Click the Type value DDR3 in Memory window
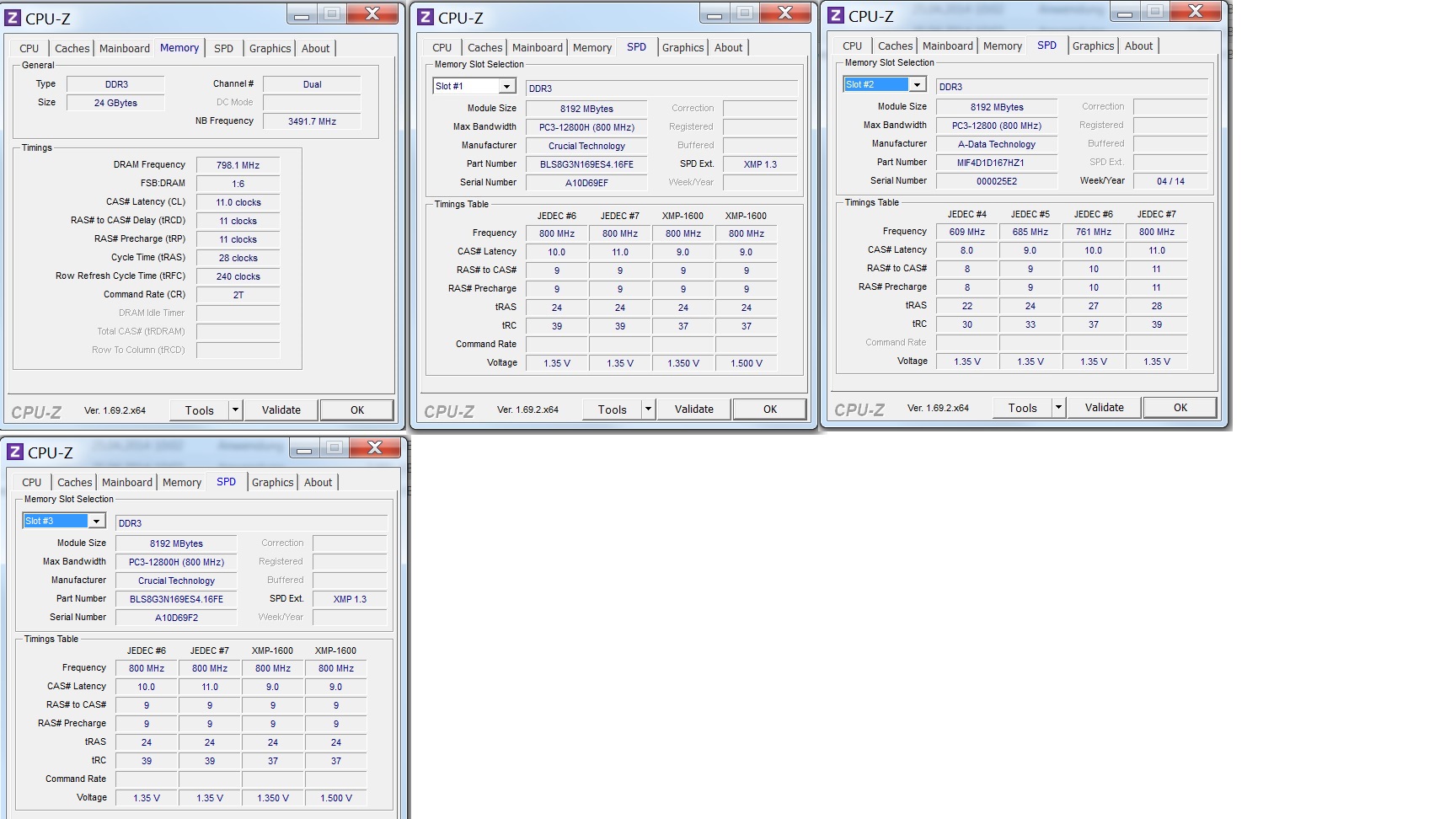 click(x=115, y=84)
